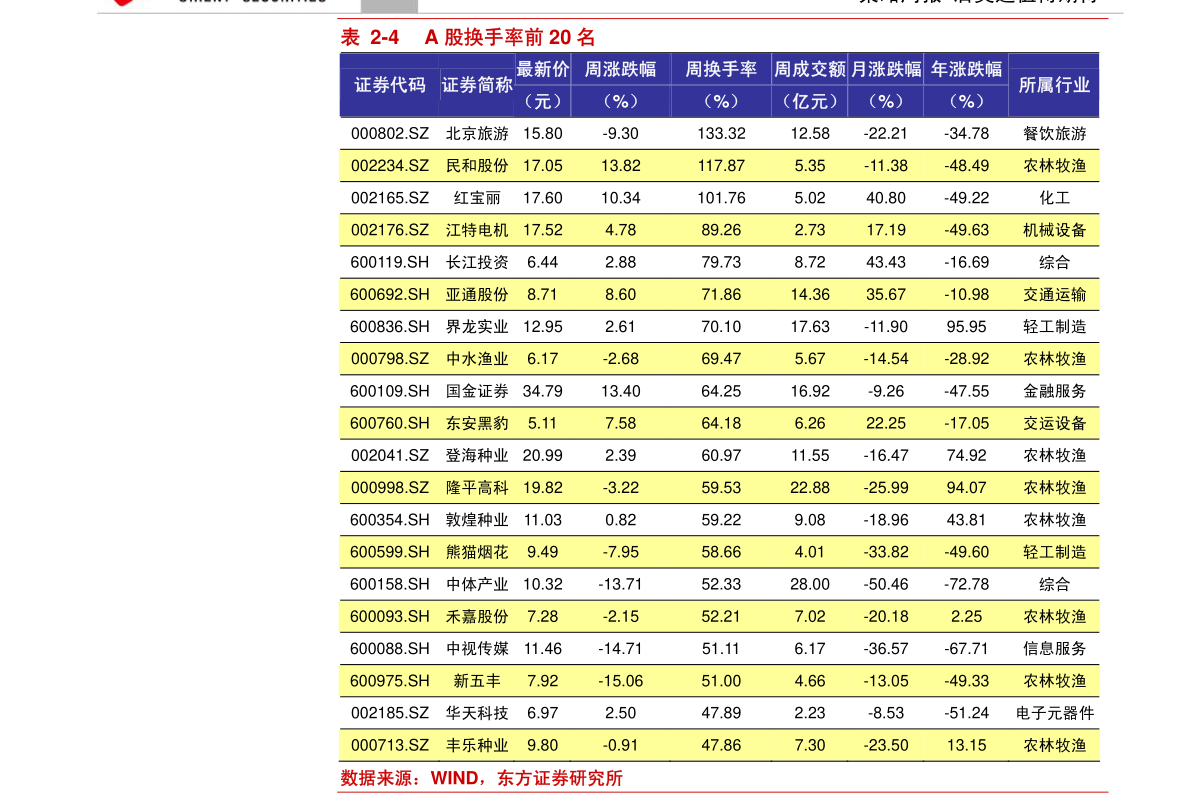
Task: Click yearly change value 95.95
Action: click(x=966, y=327)
